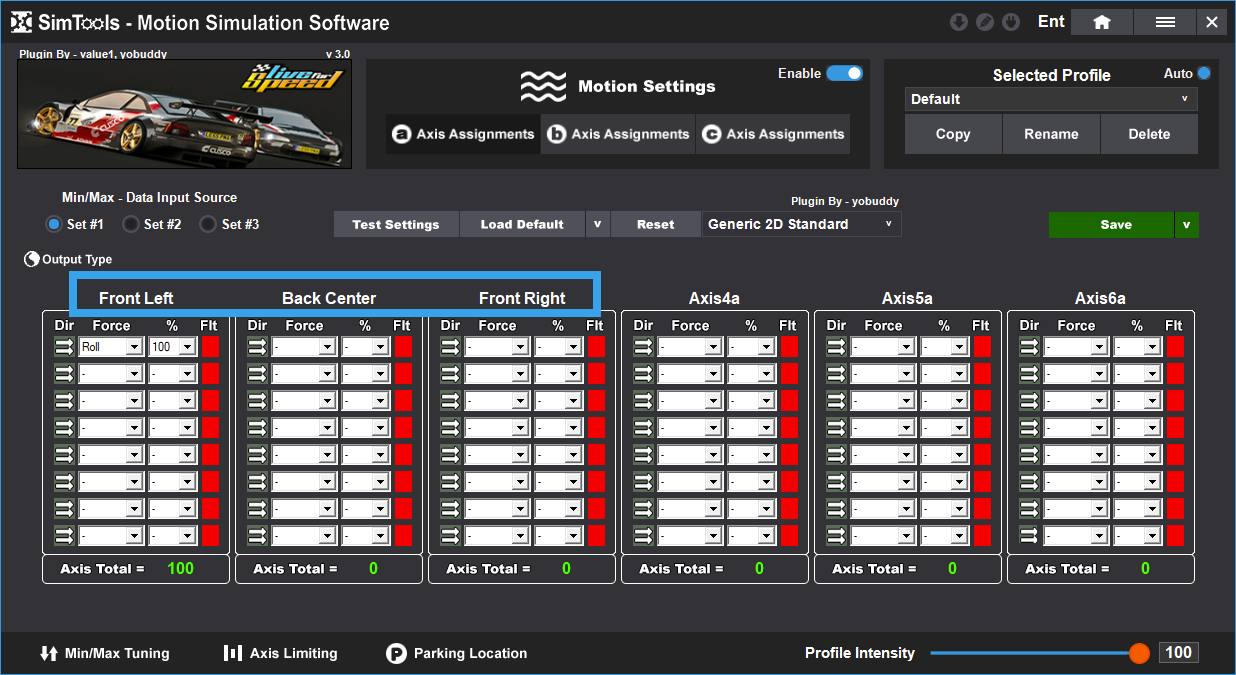Open the Default profile dropdown

pyautogui.click(x=1051, y=99)
